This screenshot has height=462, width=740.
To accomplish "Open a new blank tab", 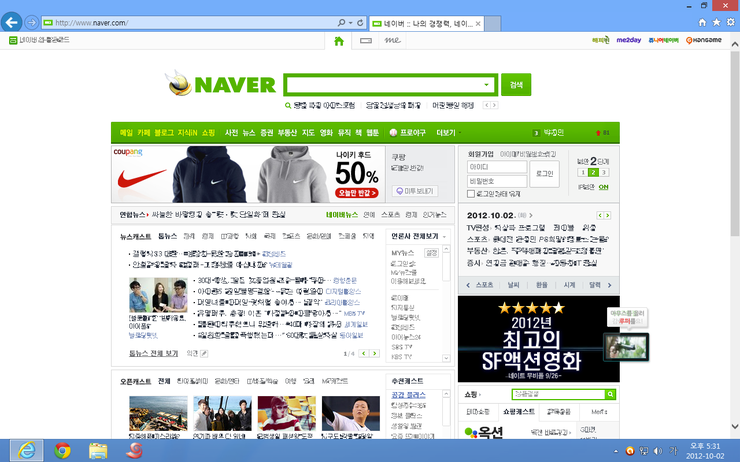I will [493, 24].
